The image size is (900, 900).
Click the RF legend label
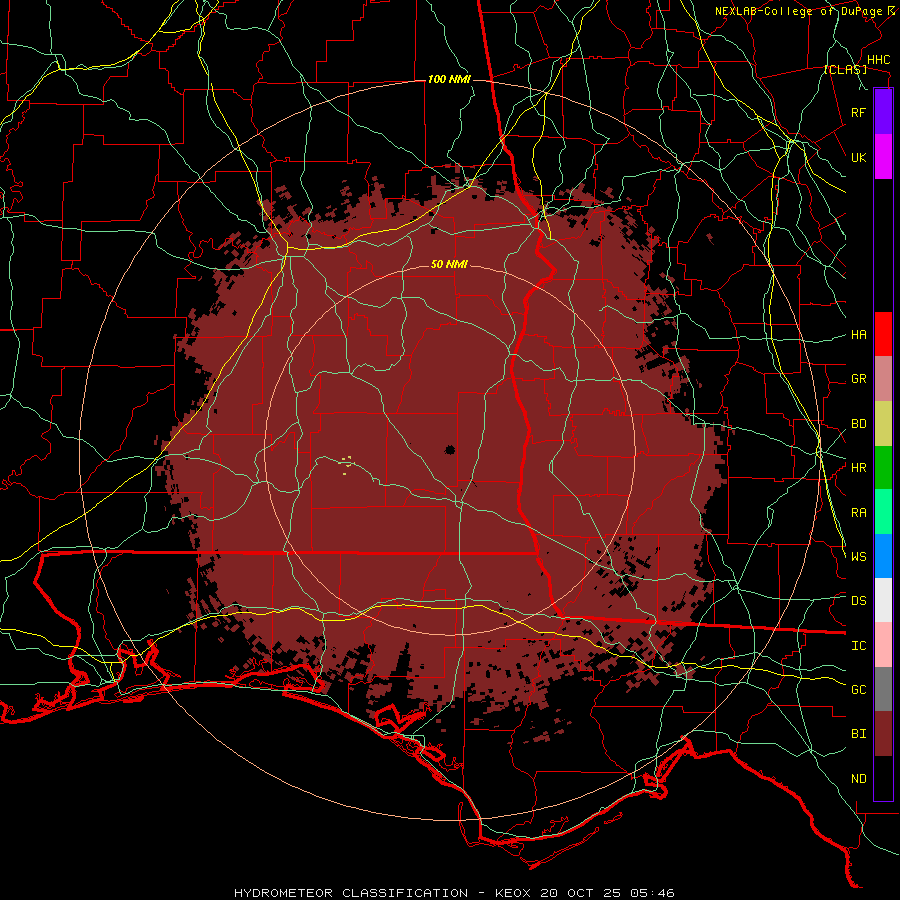(x=859, y=112)
